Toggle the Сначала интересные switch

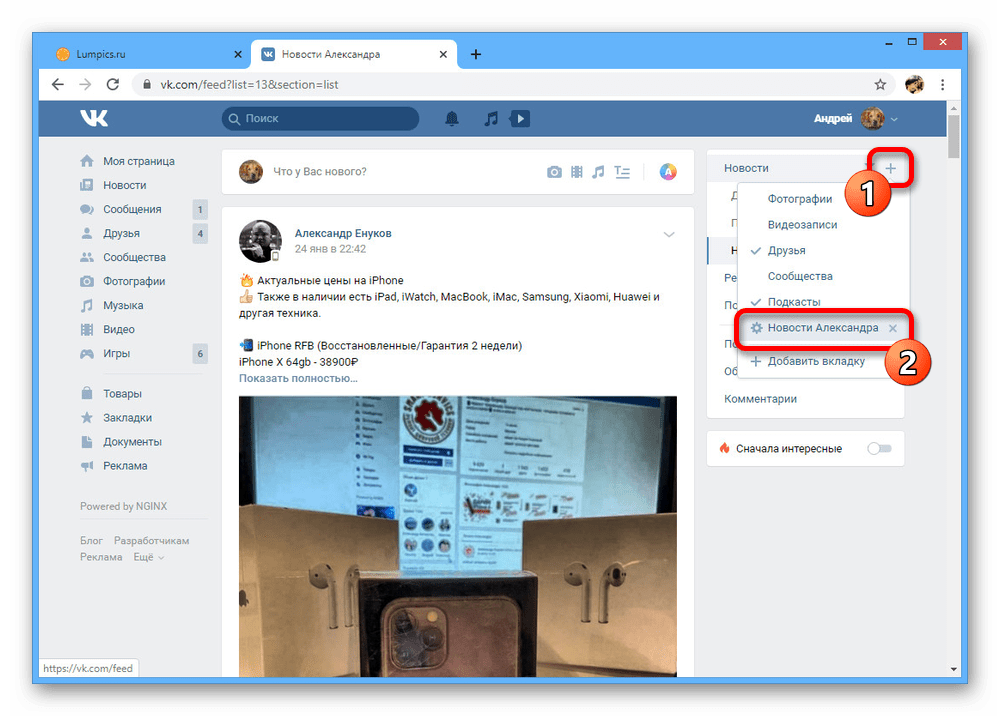[878, 449]
